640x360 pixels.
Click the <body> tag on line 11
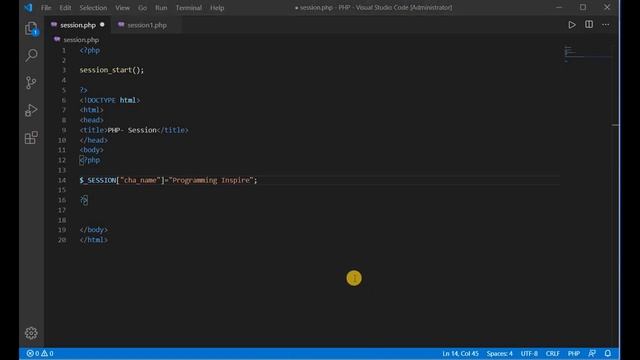[x=91, y=150]
